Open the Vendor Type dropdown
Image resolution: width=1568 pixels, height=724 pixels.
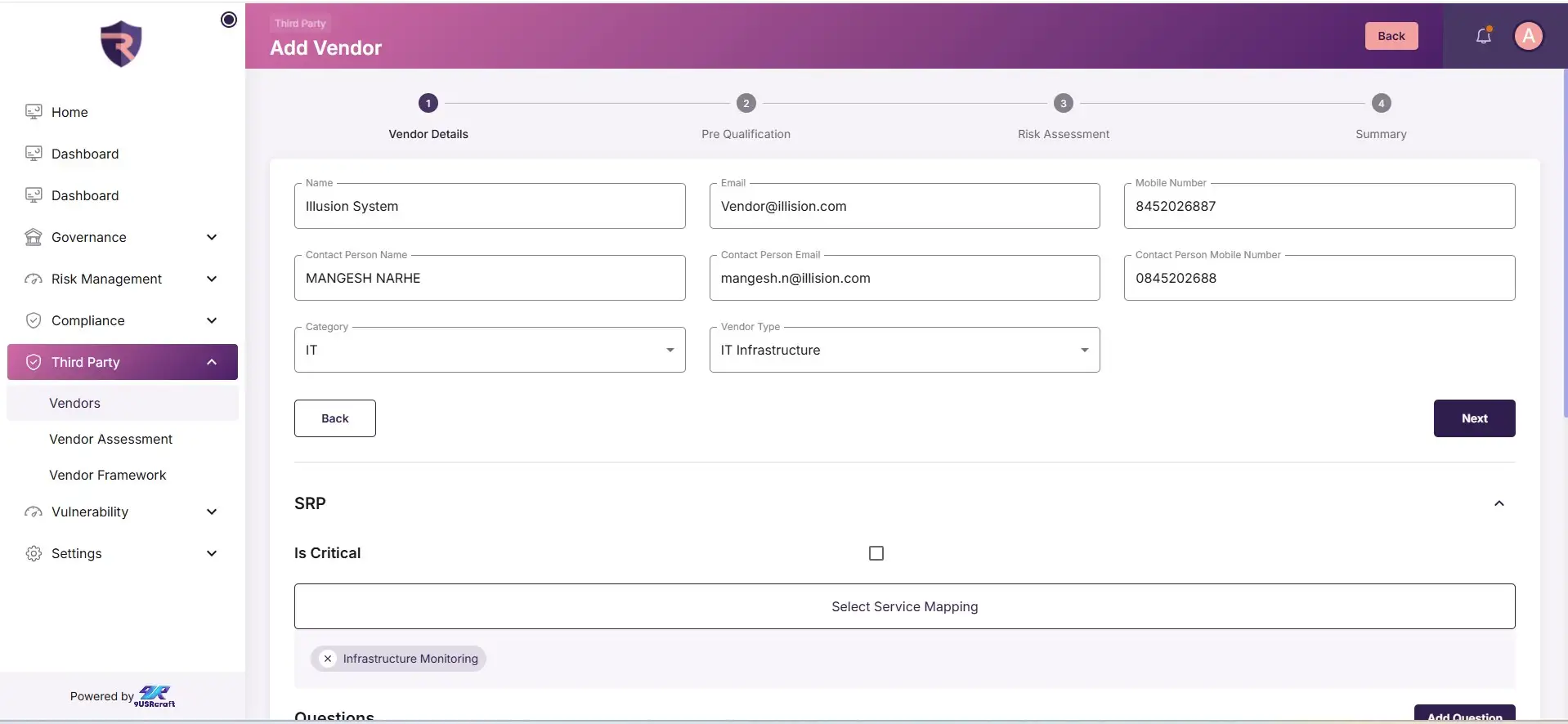click(904, 350)
